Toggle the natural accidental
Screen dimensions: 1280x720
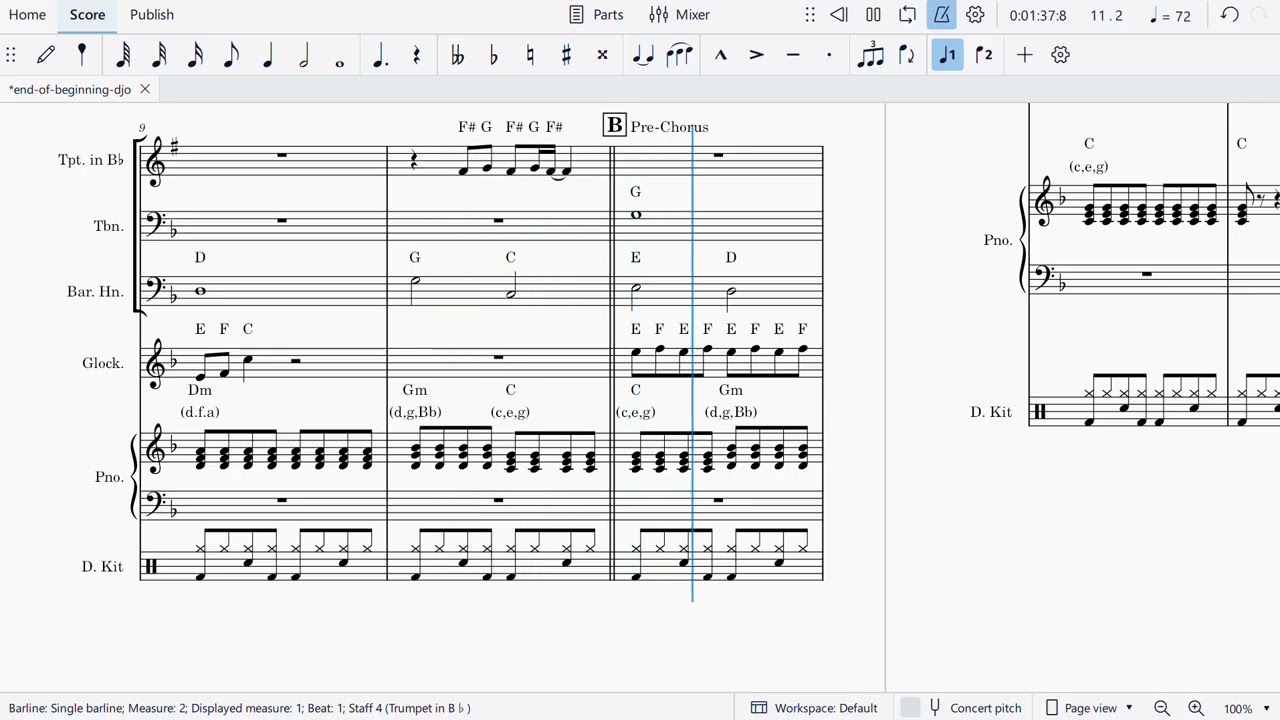[530, 55]
